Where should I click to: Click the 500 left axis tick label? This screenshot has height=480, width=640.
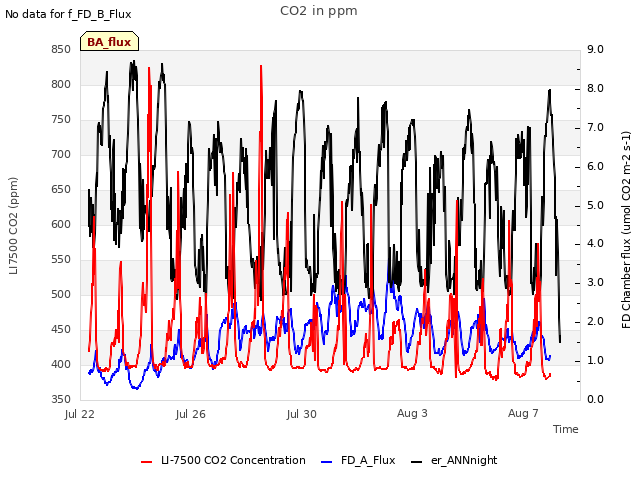click(x=61, y=295)
